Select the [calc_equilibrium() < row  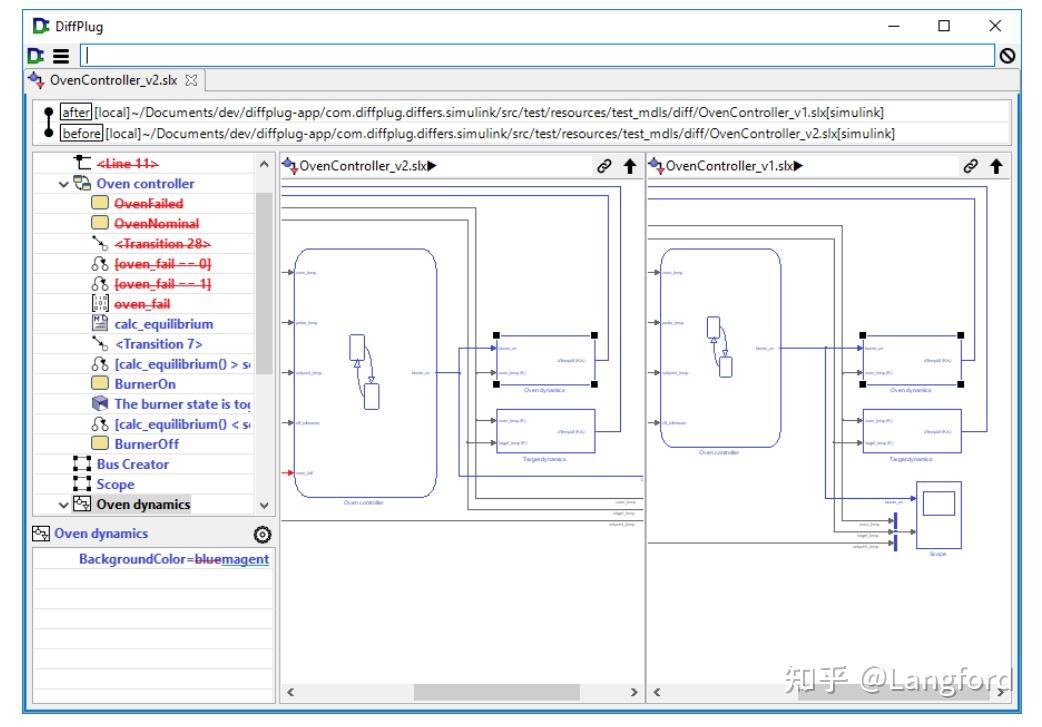pos(182,424)
